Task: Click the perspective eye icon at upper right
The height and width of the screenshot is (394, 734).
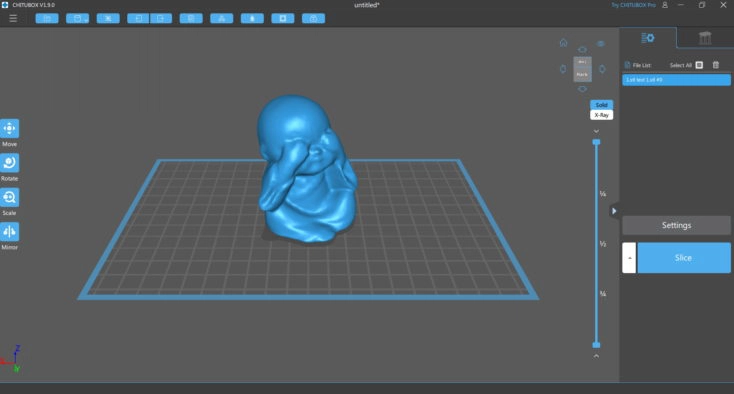Action: point(601,44)
